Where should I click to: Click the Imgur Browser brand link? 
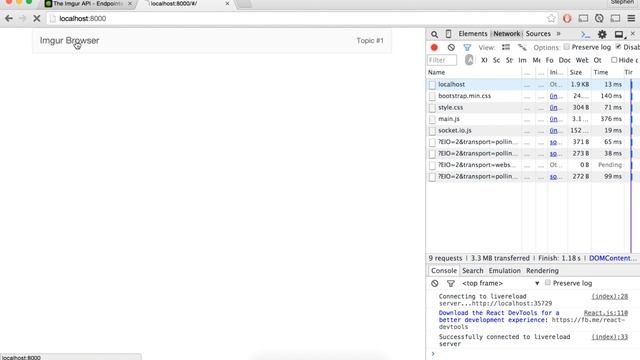[x=69, y=40]
